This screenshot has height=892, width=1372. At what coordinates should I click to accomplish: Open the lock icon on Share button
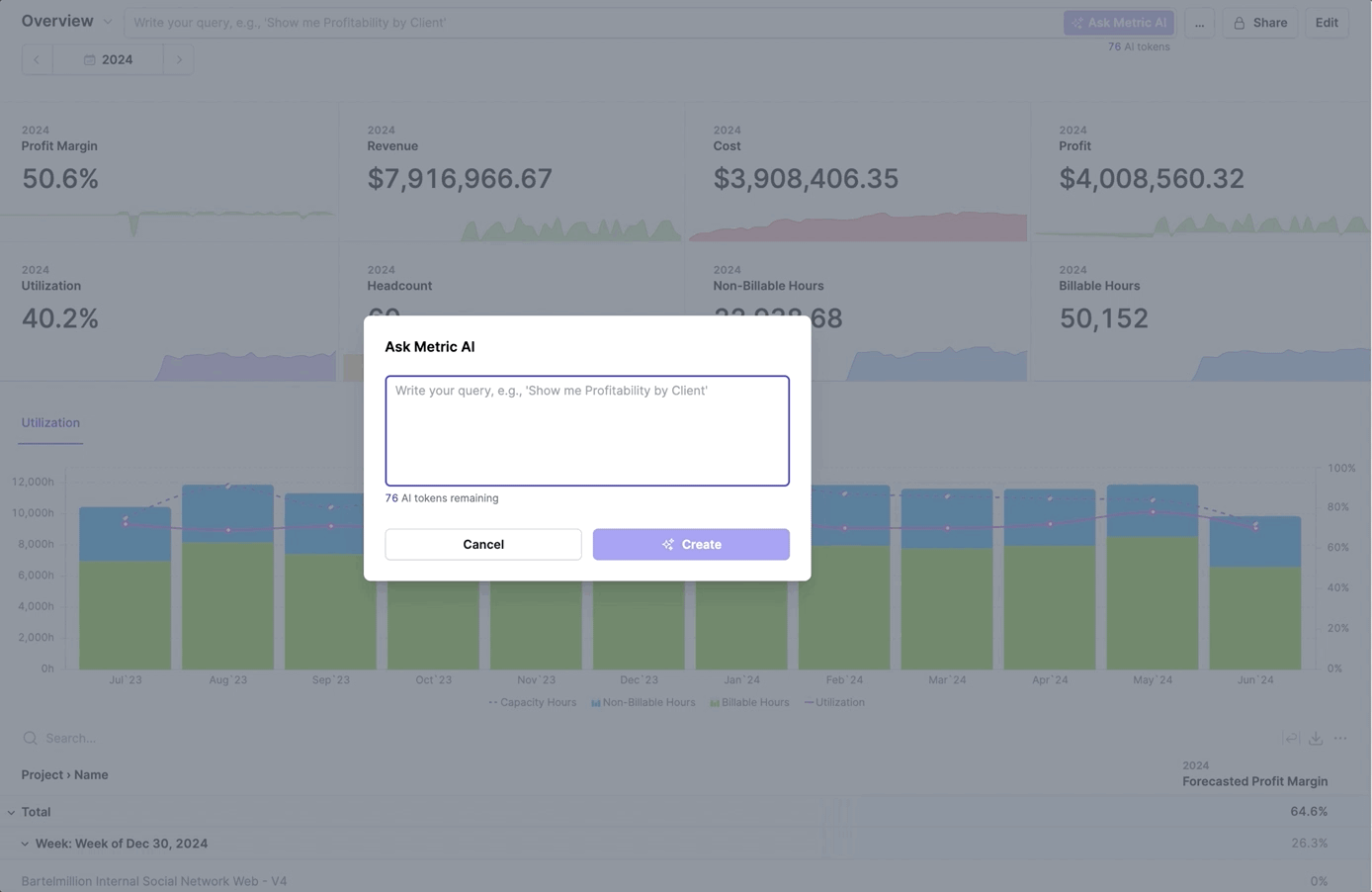[1242, 22]
